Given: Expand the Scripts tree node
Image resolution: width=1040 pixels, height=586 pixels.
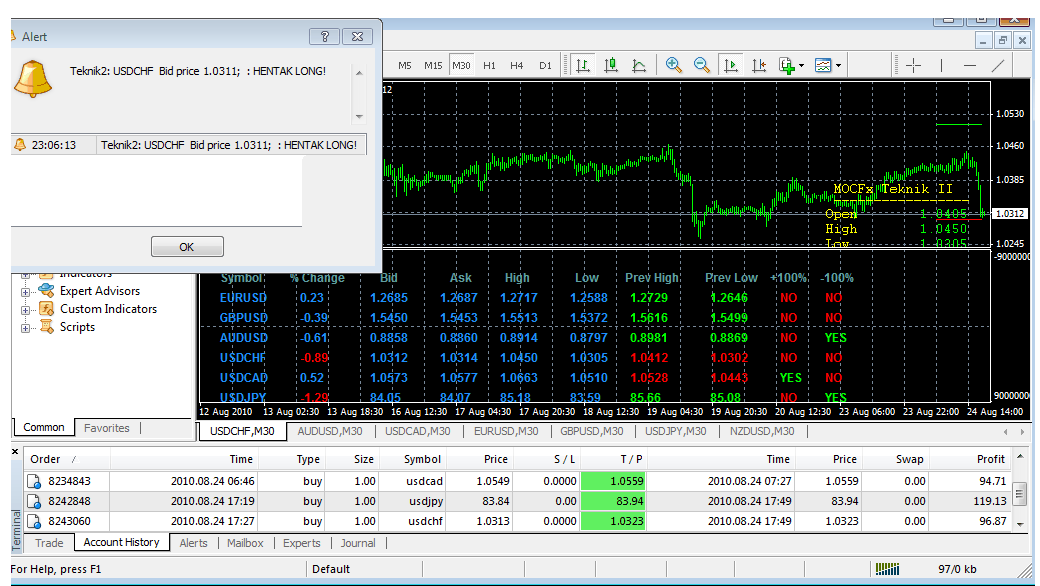Looking at the screenshot, I should click(x=25, y=328).
